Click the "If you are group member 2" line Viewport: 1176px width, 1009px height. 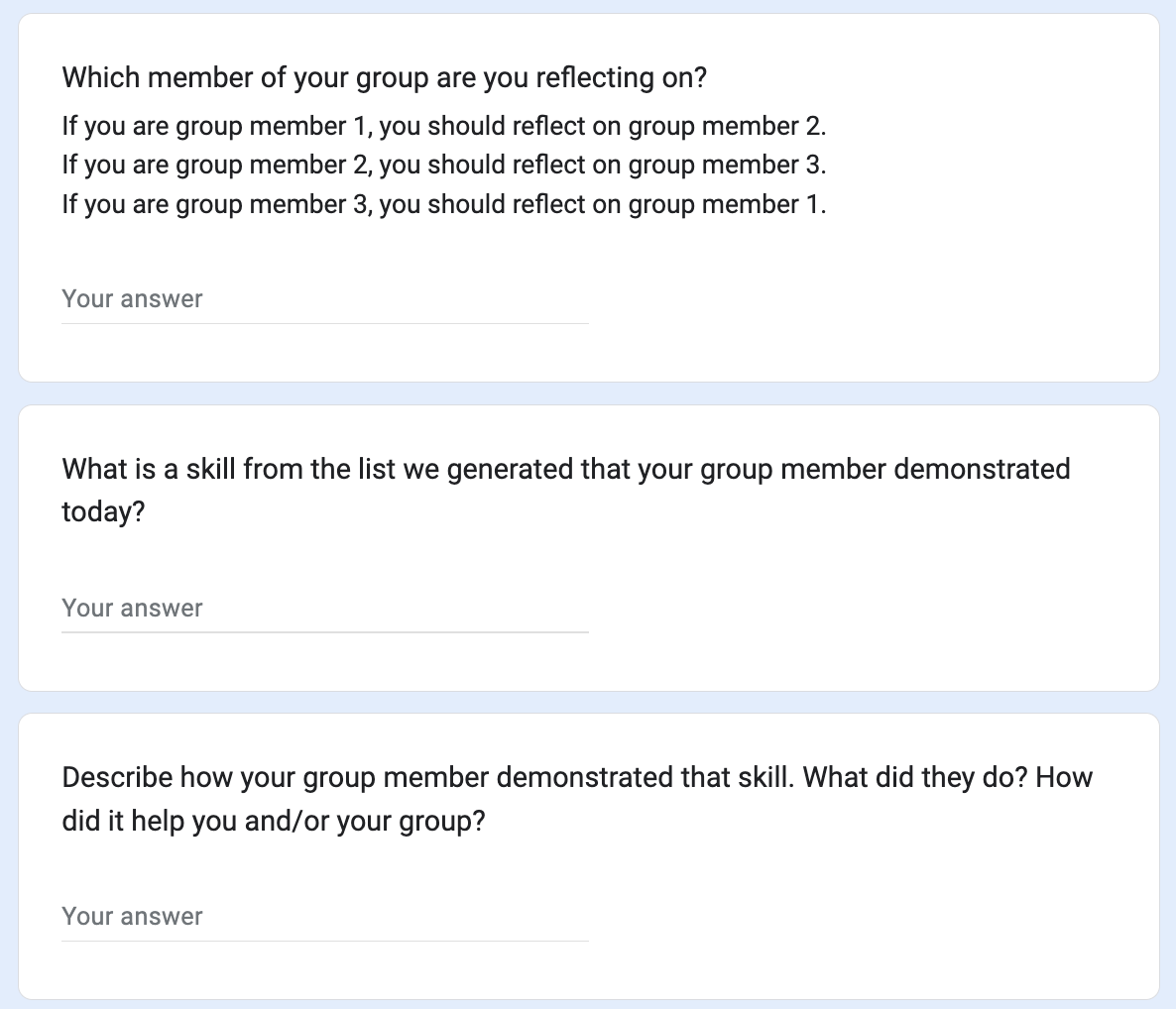point(218,165)
